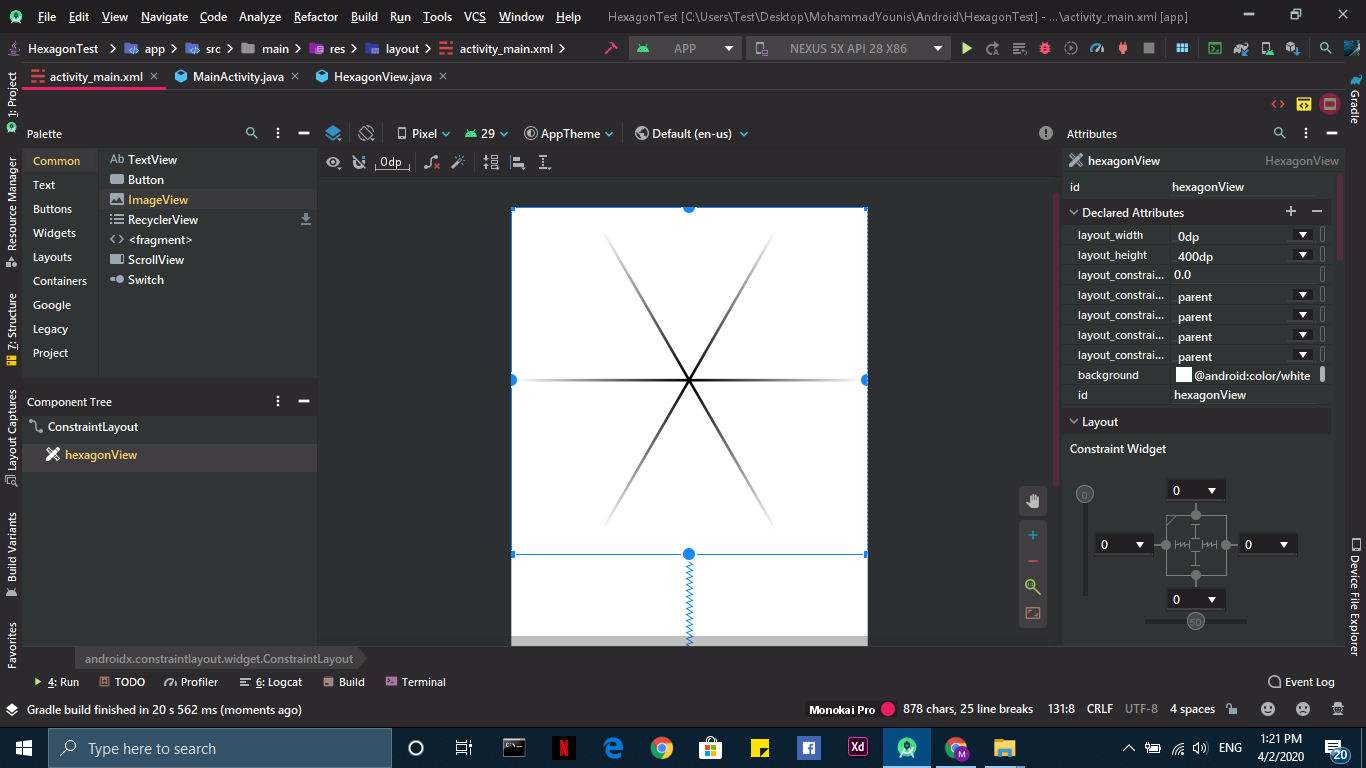Open the design surface layers selector
The width and height of the screenshot is (1366, 768).
[x=334, y=133]
